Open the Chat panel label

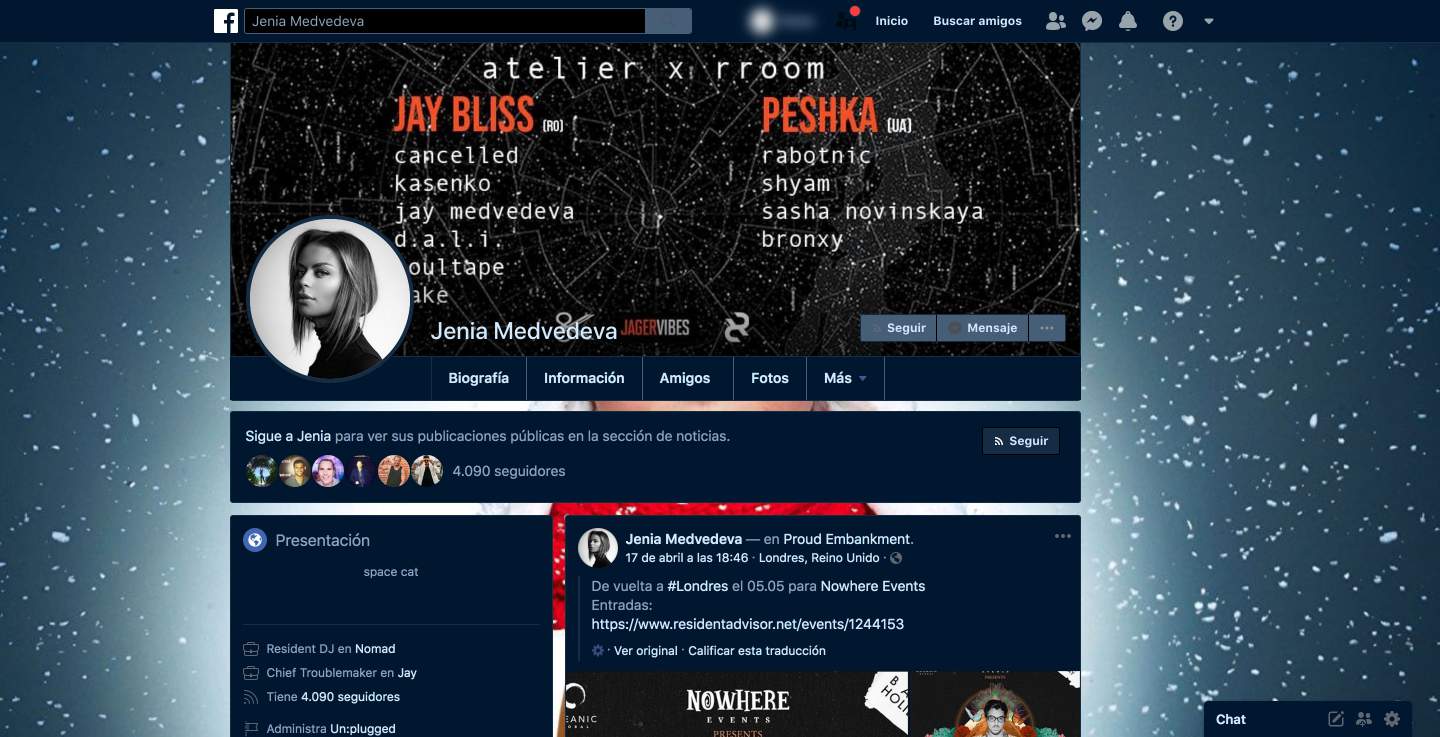[1231, 719]
